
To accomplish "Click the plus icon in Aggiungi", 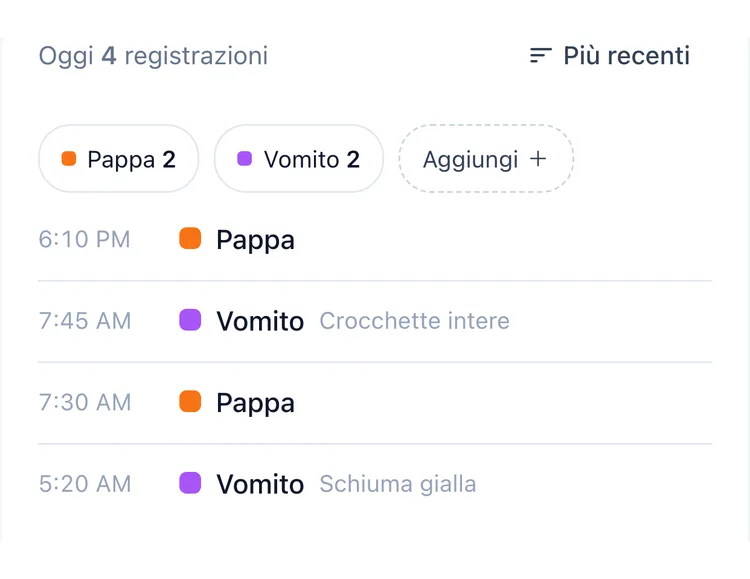I will pos(538,158).
